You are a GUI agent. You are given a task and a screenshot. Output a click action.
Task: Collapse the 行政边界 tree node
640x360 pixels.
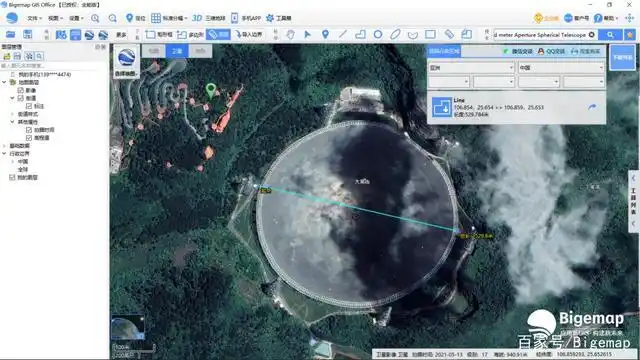[4, 153]
